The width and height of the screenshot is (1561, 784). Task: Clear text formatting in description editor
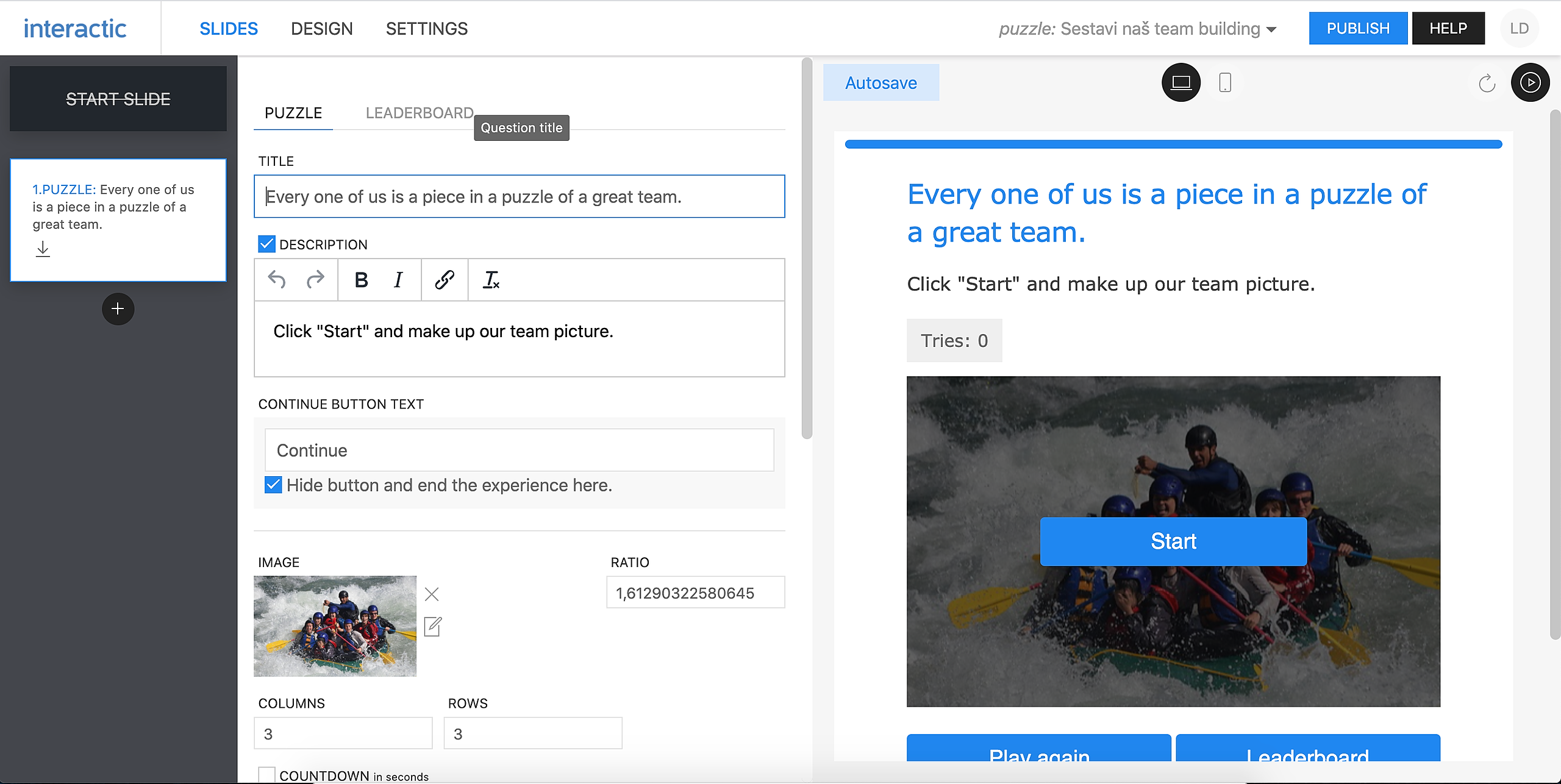(x=491, y=280)
